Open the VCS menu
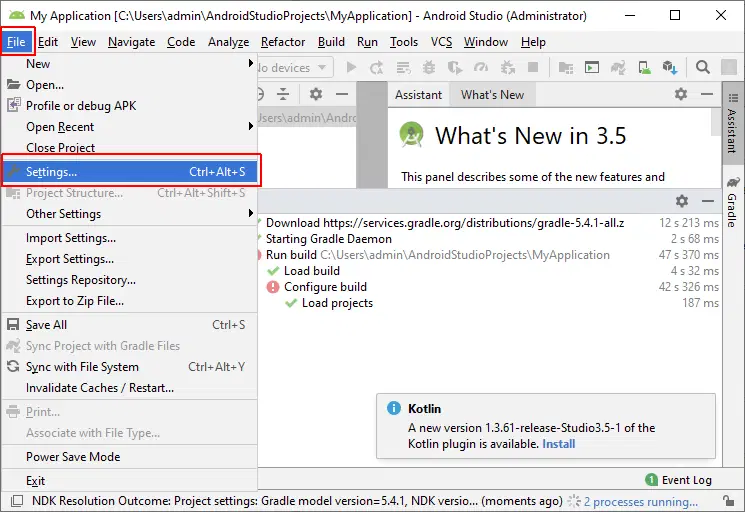The height and width of the screenshot is (512, 745). coord(441,42)
